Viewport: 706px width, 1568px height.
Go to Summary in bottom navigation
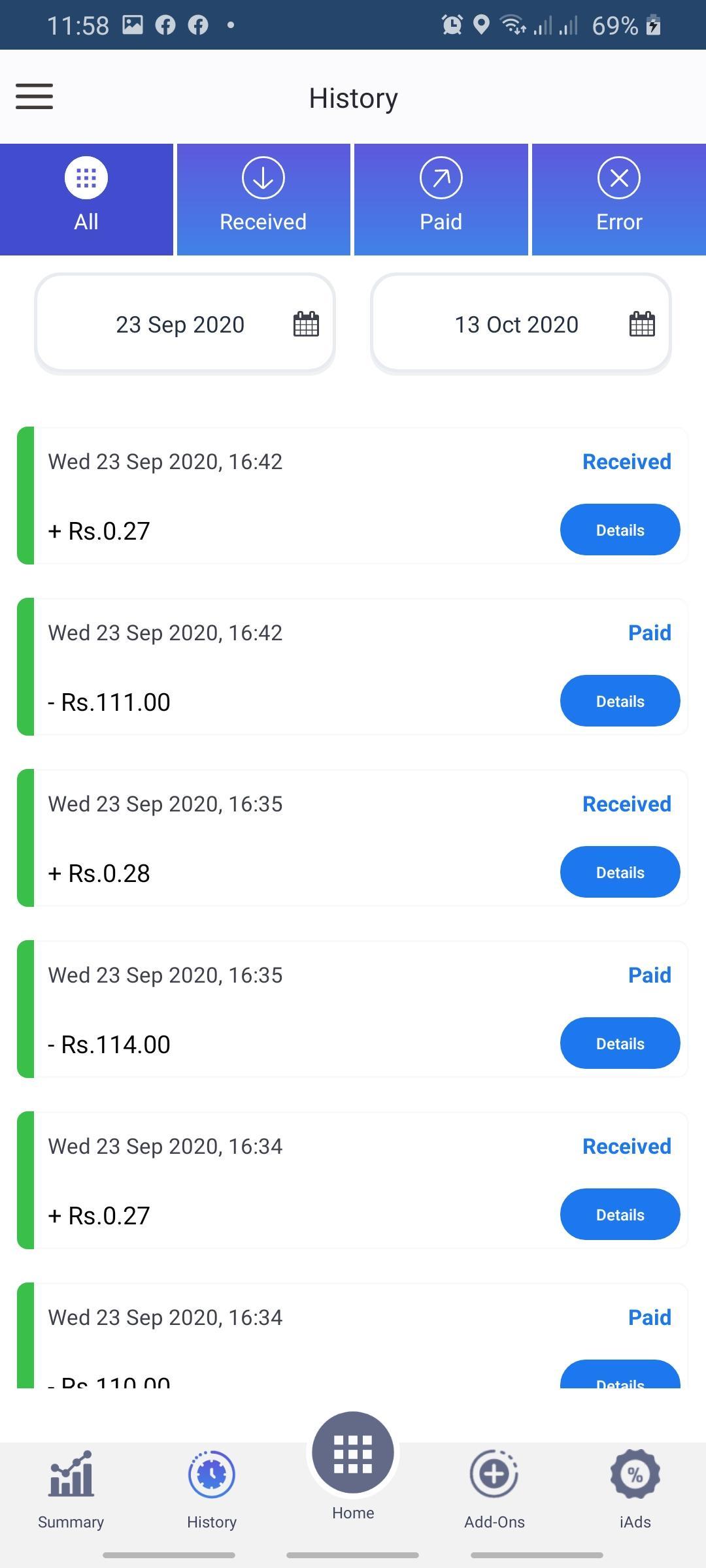click(x=71, y=1491)
